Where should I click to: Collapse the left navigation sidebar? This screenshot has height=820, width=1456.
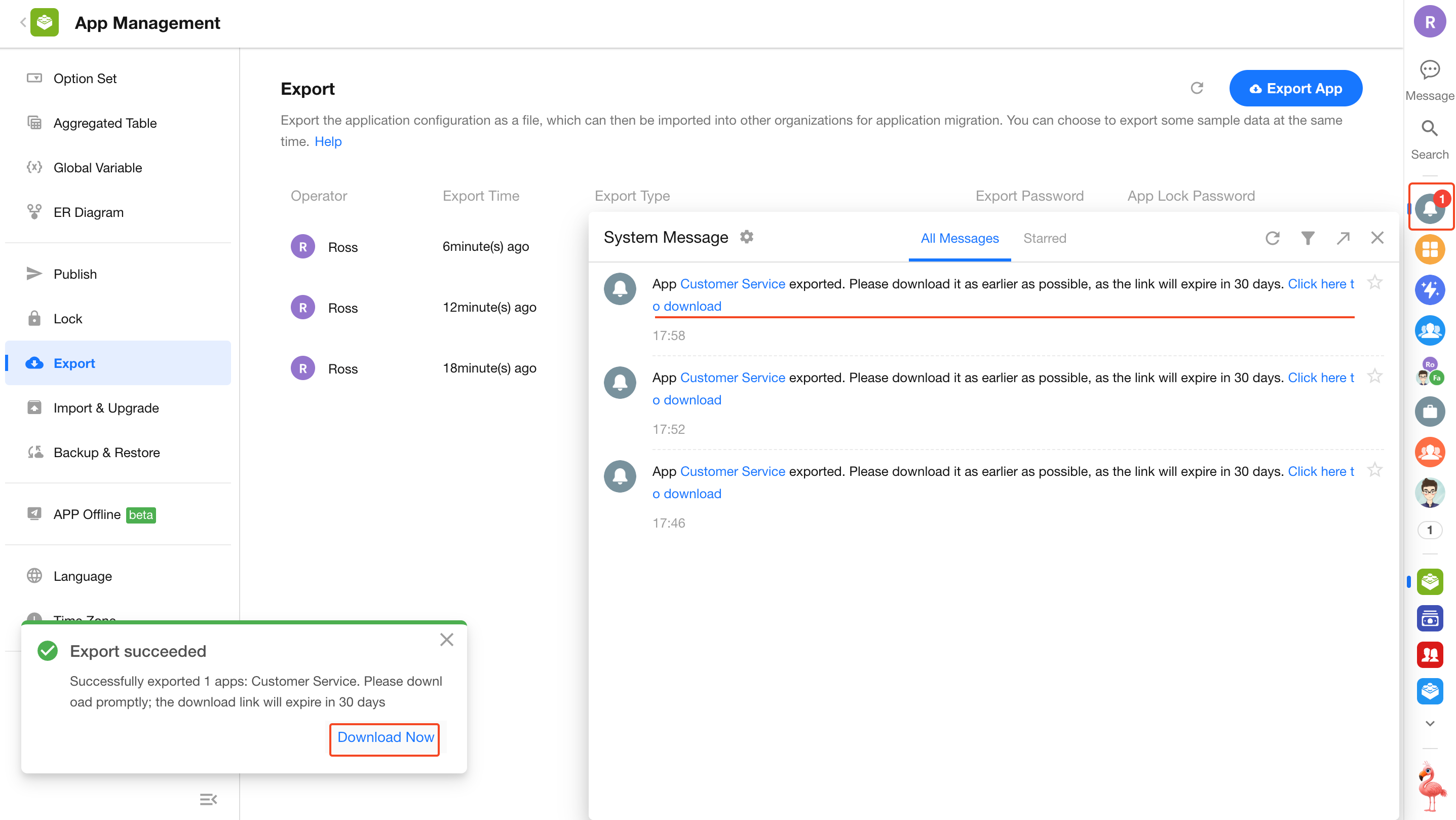(208, 799)
